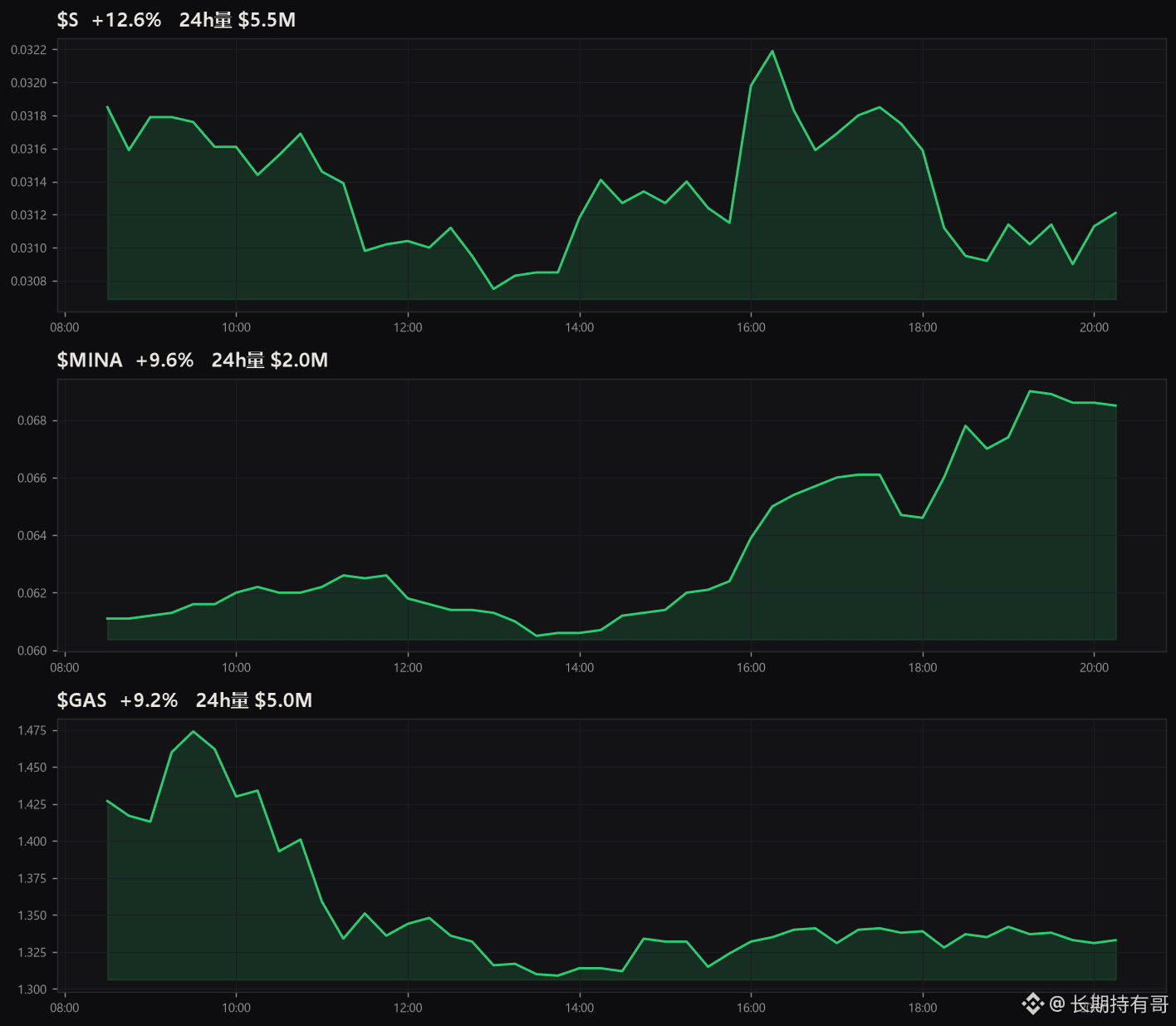The image size is (1176, 1026).
Task: Select the 14:00 time label under $MINA chart
Action: coord(579,667)
